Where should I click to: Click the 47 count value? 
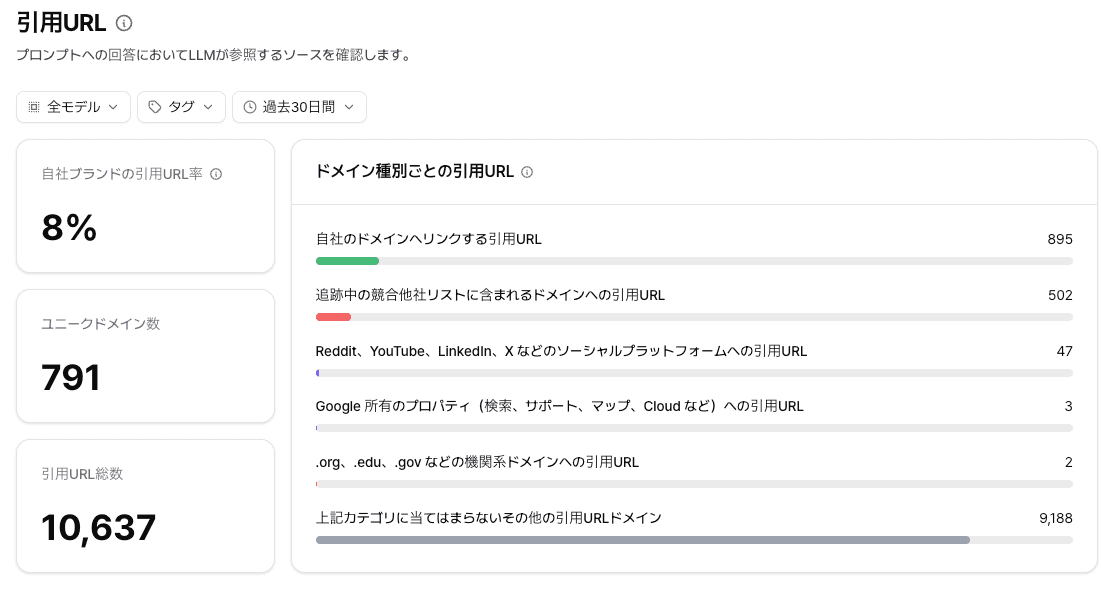point(1064,351)
